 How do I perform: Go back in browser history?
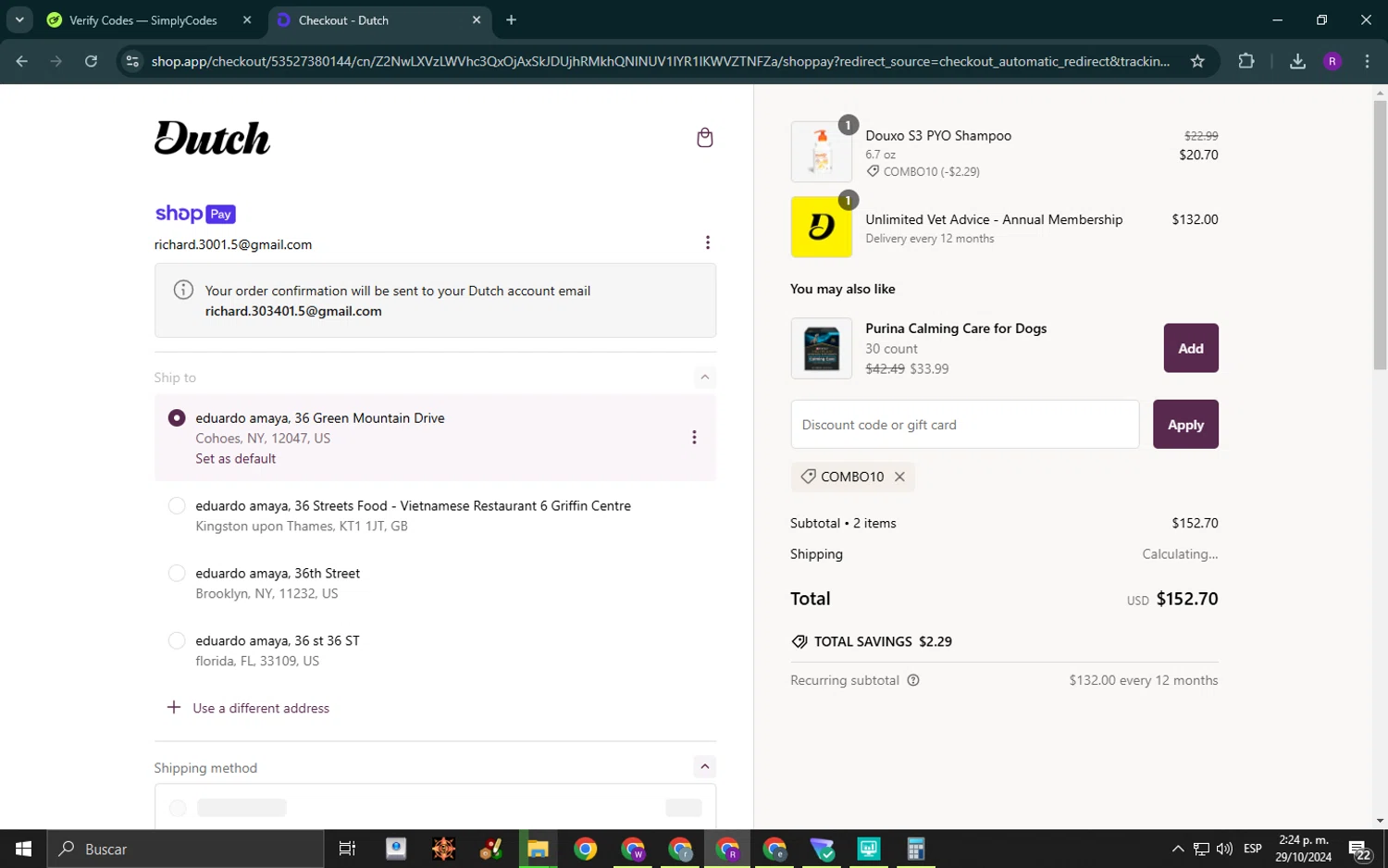point(22,61)
